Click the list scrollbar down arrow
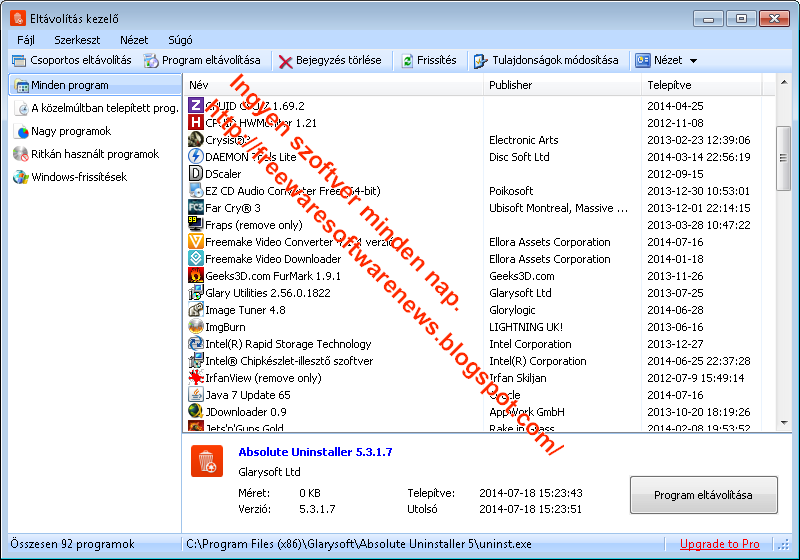The image size is (800, 560). pos(784,423)
